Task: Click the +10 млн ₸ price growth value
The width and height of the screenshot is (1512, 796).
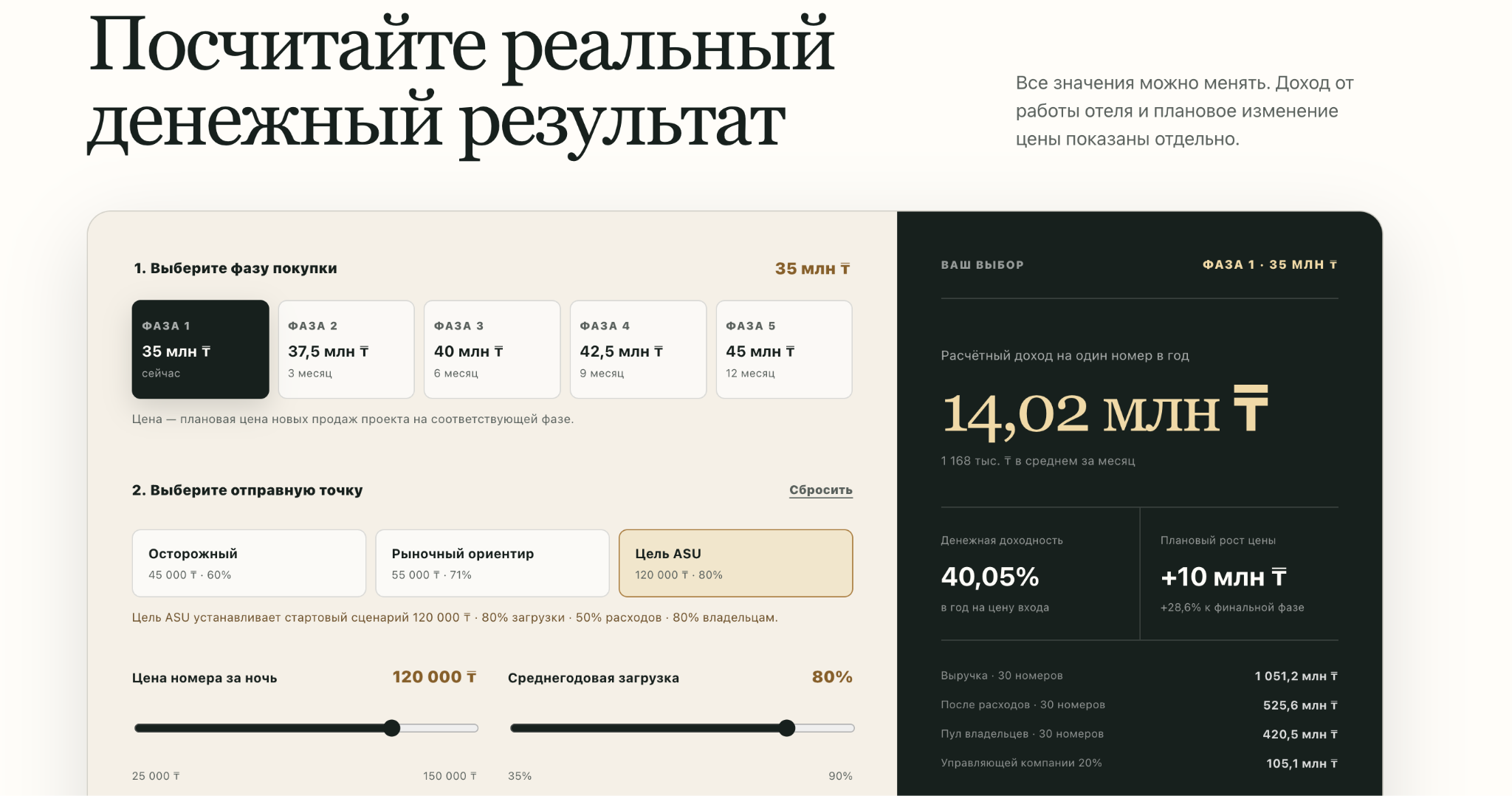Action: [x=1223, y=577]
